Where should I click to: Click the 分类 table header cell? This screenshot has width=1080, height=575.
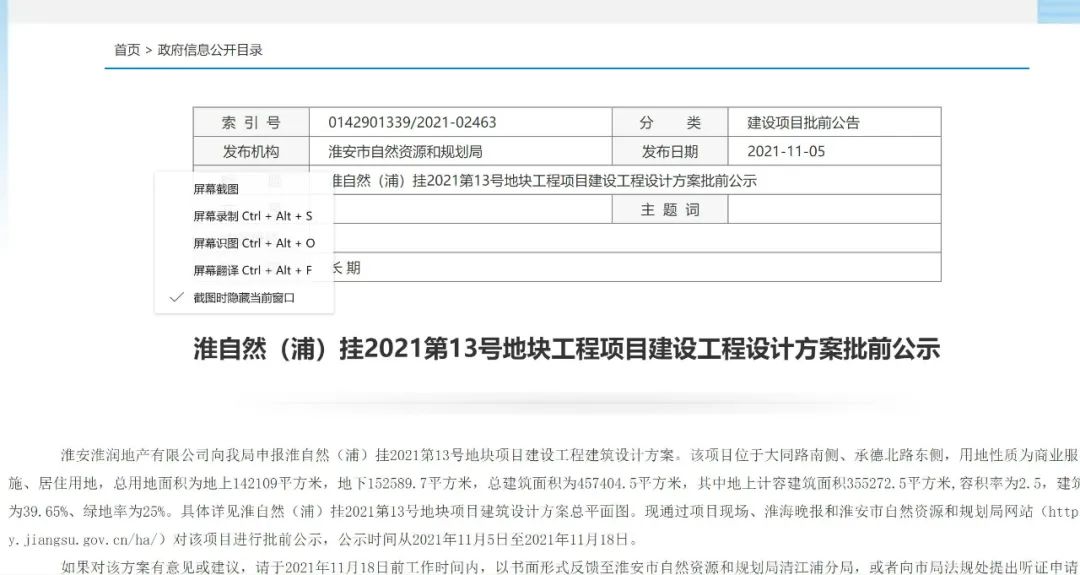coord(670,123)
